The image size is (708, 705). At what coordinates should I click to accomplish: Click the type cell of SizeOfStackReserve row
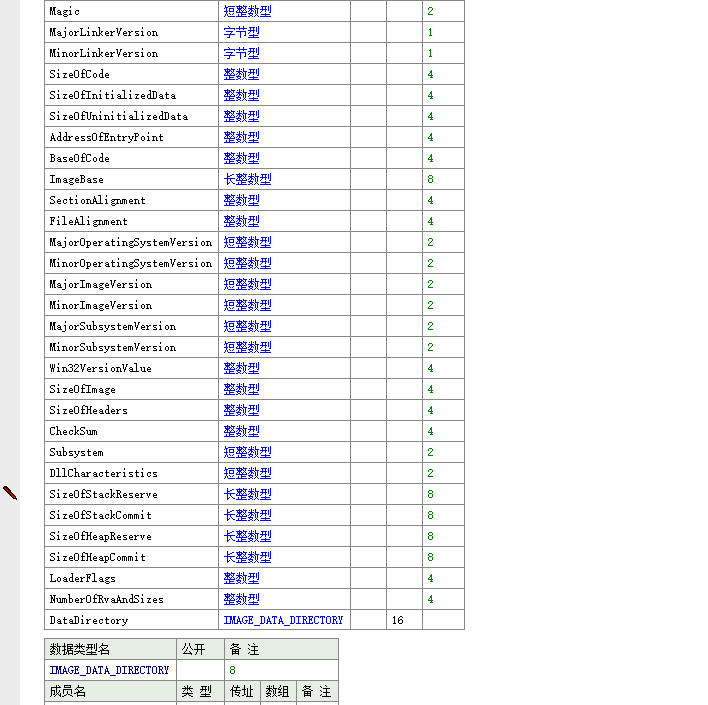[284, 494]
